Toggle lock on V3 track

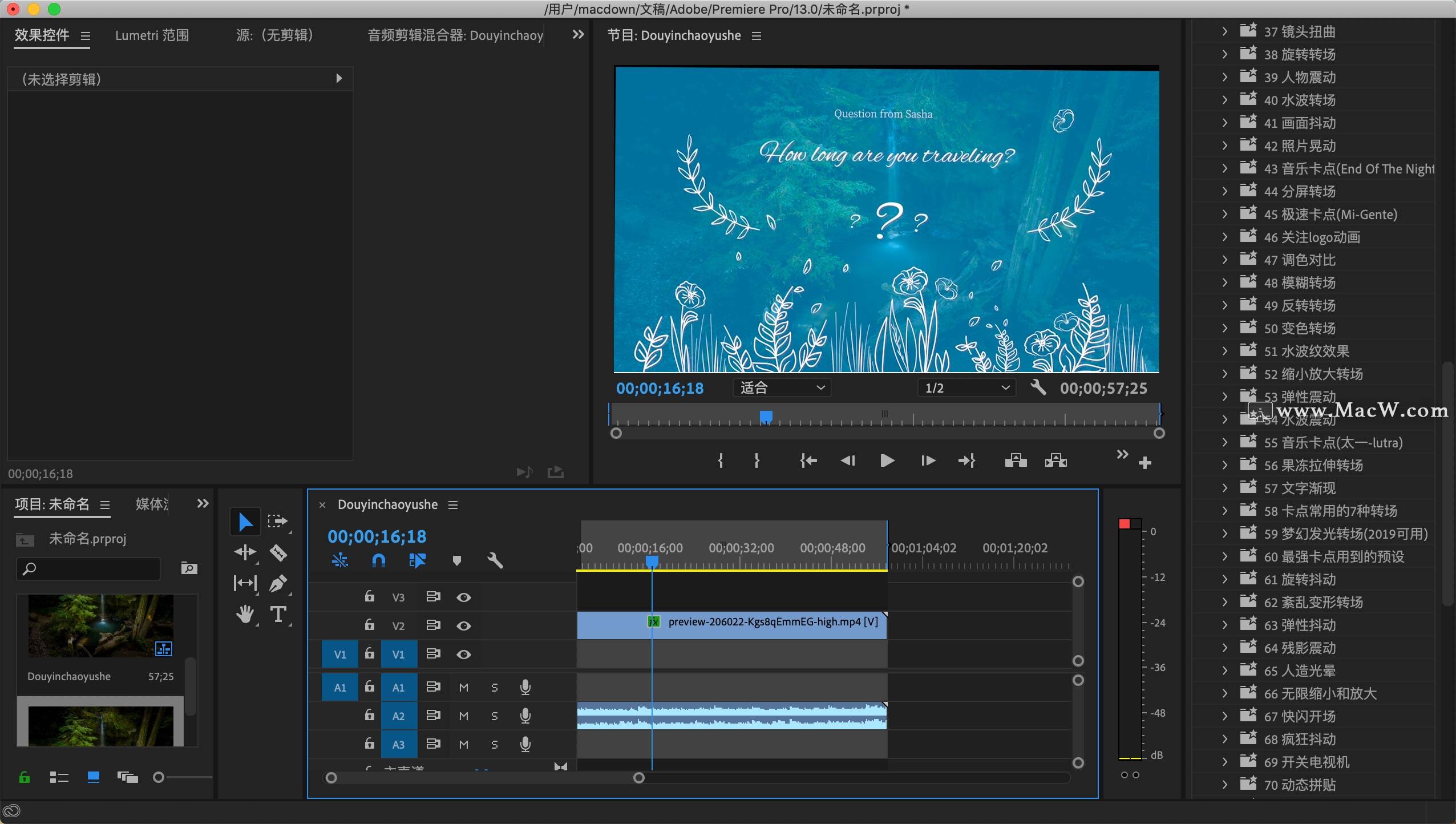click(370, 597)
